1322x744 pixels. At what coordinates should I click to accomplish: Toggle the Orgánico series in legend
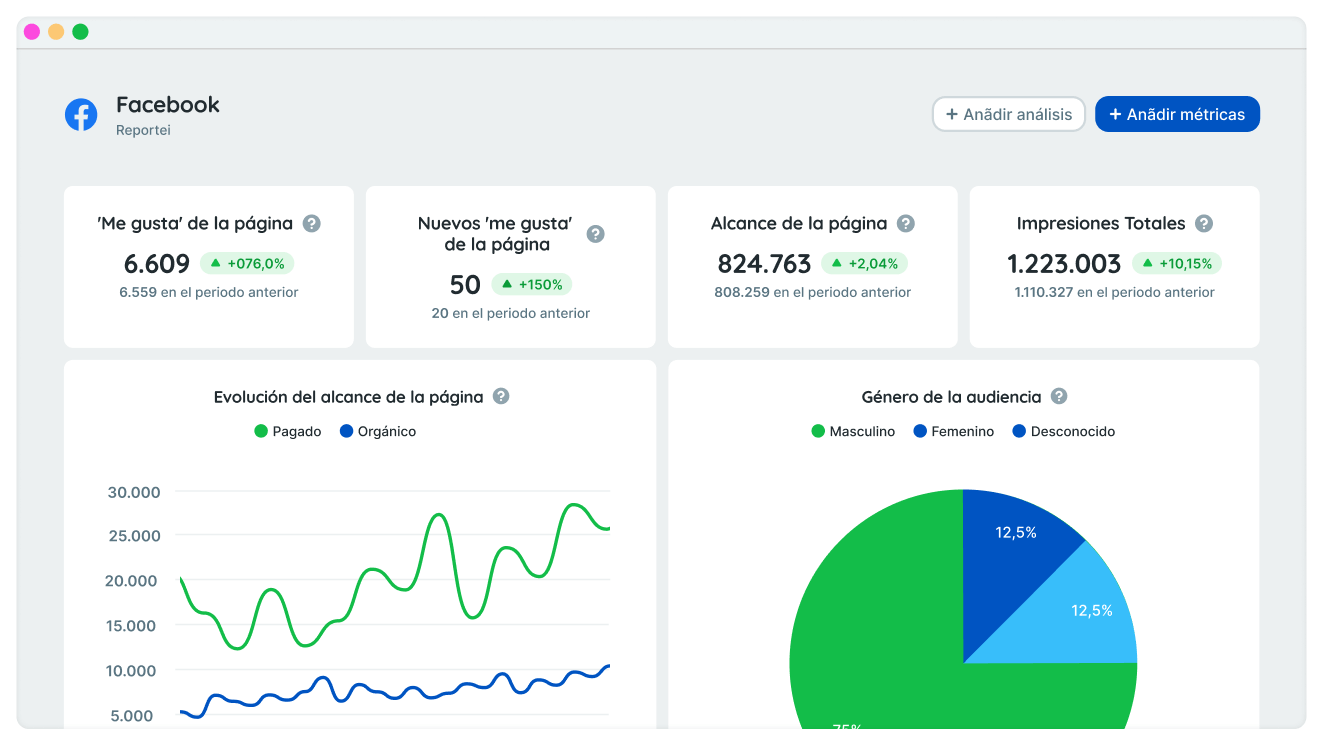tap(378, 432)
